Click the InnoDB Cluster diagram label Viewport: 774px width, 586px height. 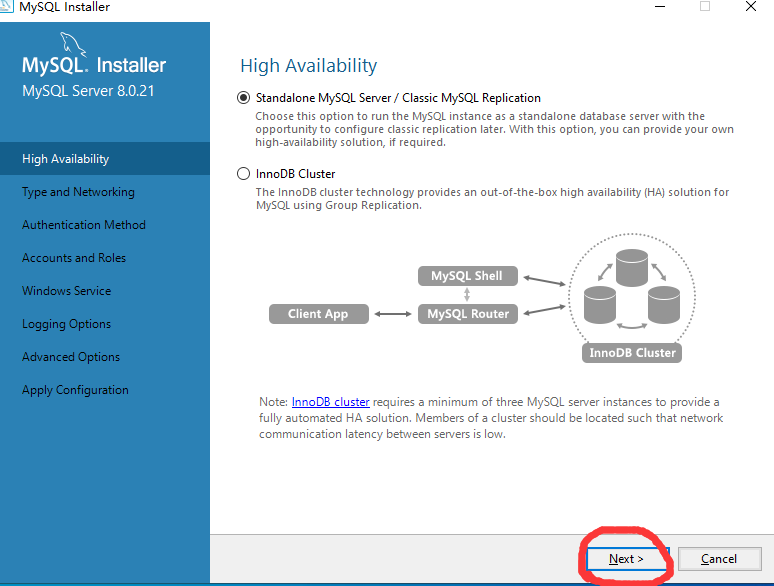[632, 353]
